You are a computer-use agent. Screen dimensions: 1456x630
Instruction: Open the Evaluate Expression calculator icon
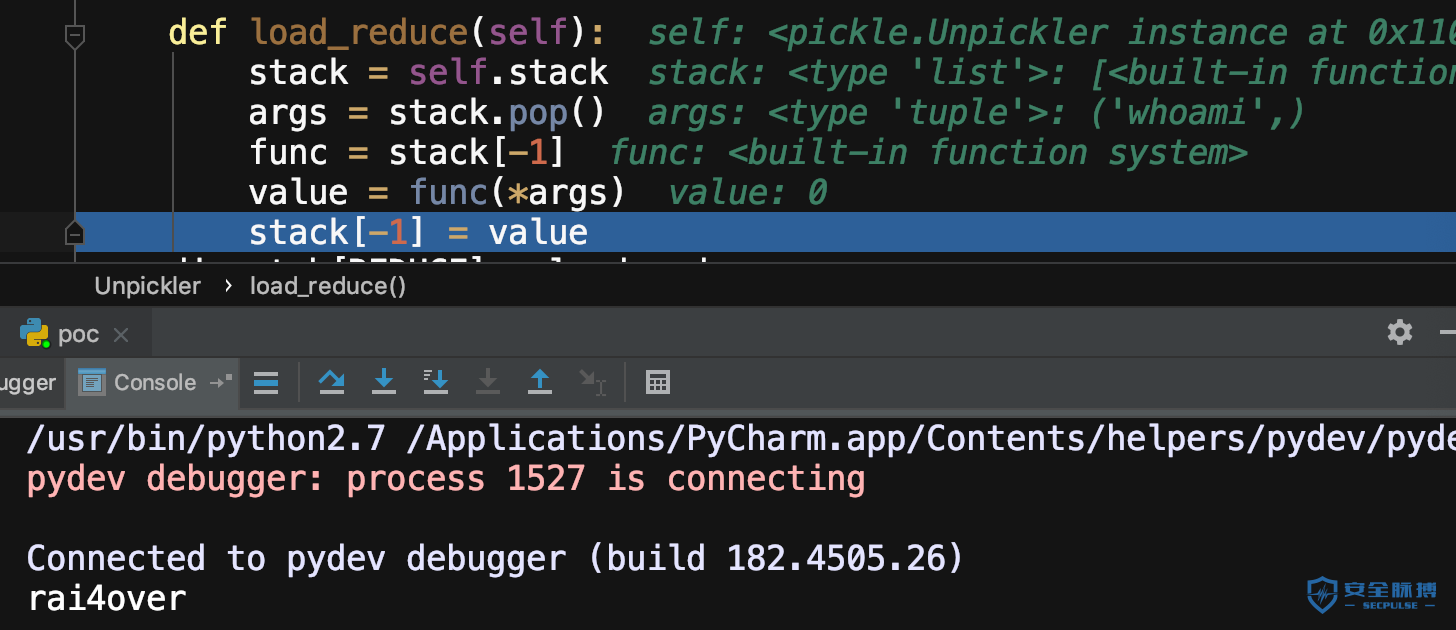pyautogui.click(x=657, y=382)
